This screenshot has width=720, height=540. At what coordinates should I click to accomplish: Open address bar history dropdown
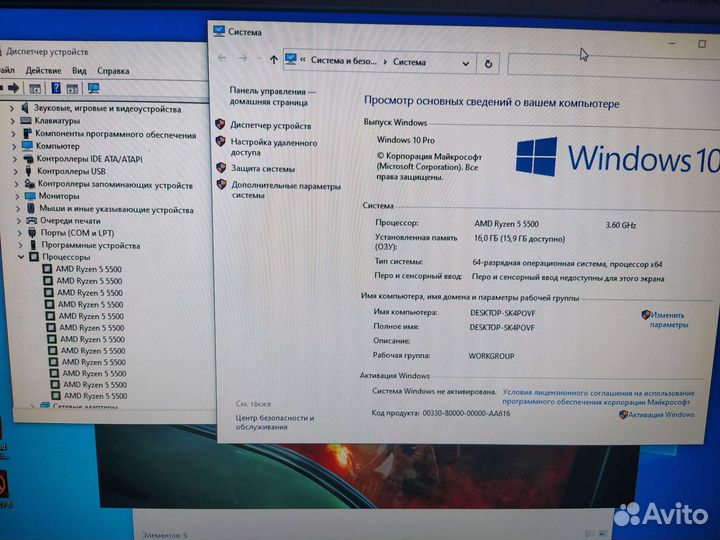pos(466,63)
